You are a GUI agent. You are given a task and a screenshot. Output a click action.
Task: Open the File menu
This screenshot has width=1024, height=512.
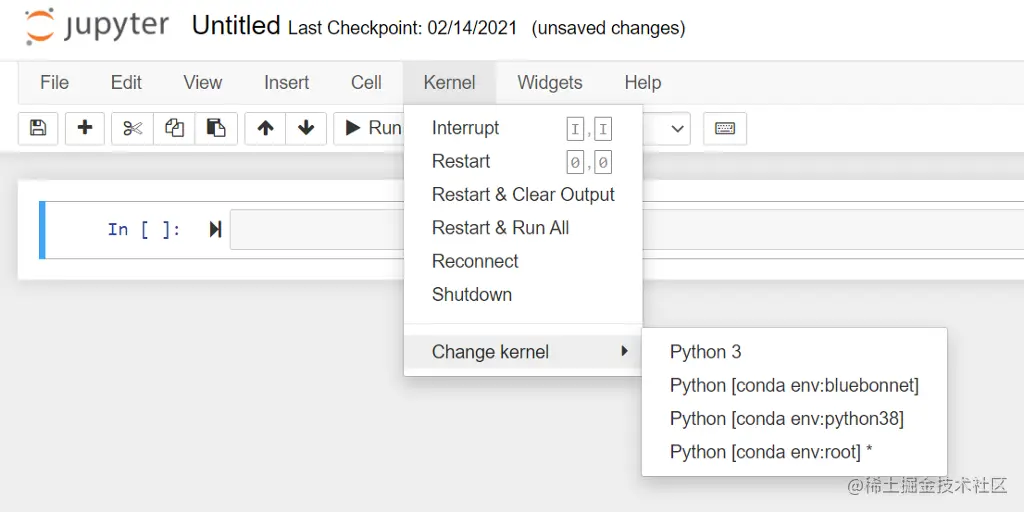click(54, 83)
